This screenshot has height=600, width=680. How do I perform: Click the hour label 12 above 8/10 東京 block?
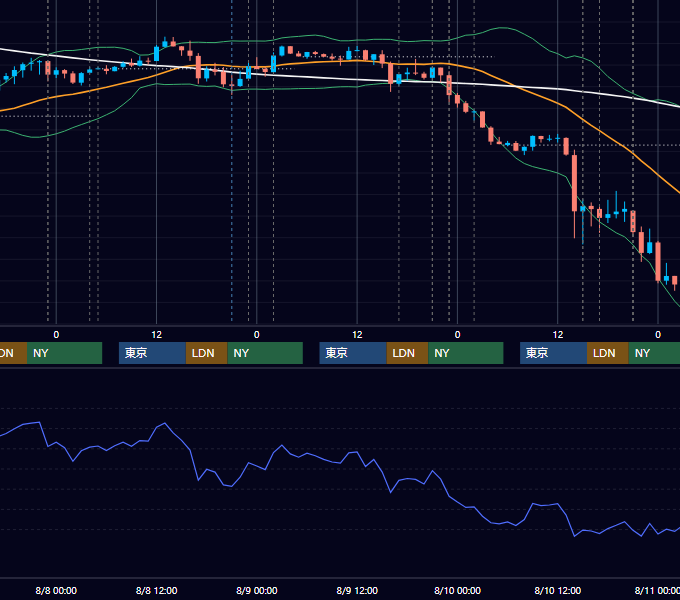[558, 335]
